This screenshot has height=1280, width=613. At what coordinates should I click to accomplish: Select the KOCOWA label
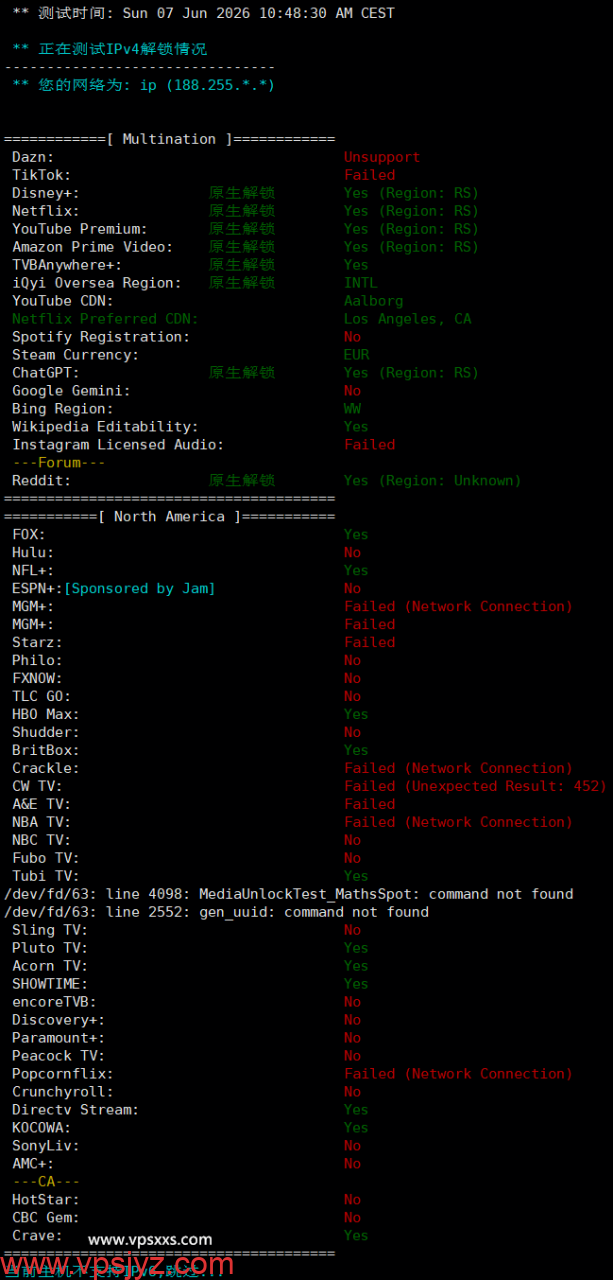click(x=41, y=1129)
